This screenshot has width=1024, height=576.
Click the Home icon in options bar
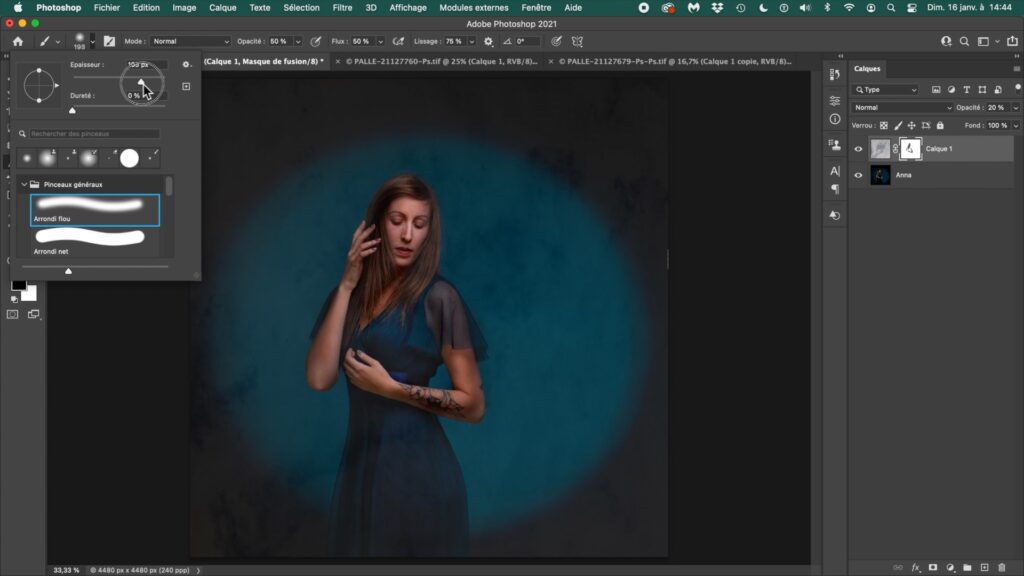17,42
